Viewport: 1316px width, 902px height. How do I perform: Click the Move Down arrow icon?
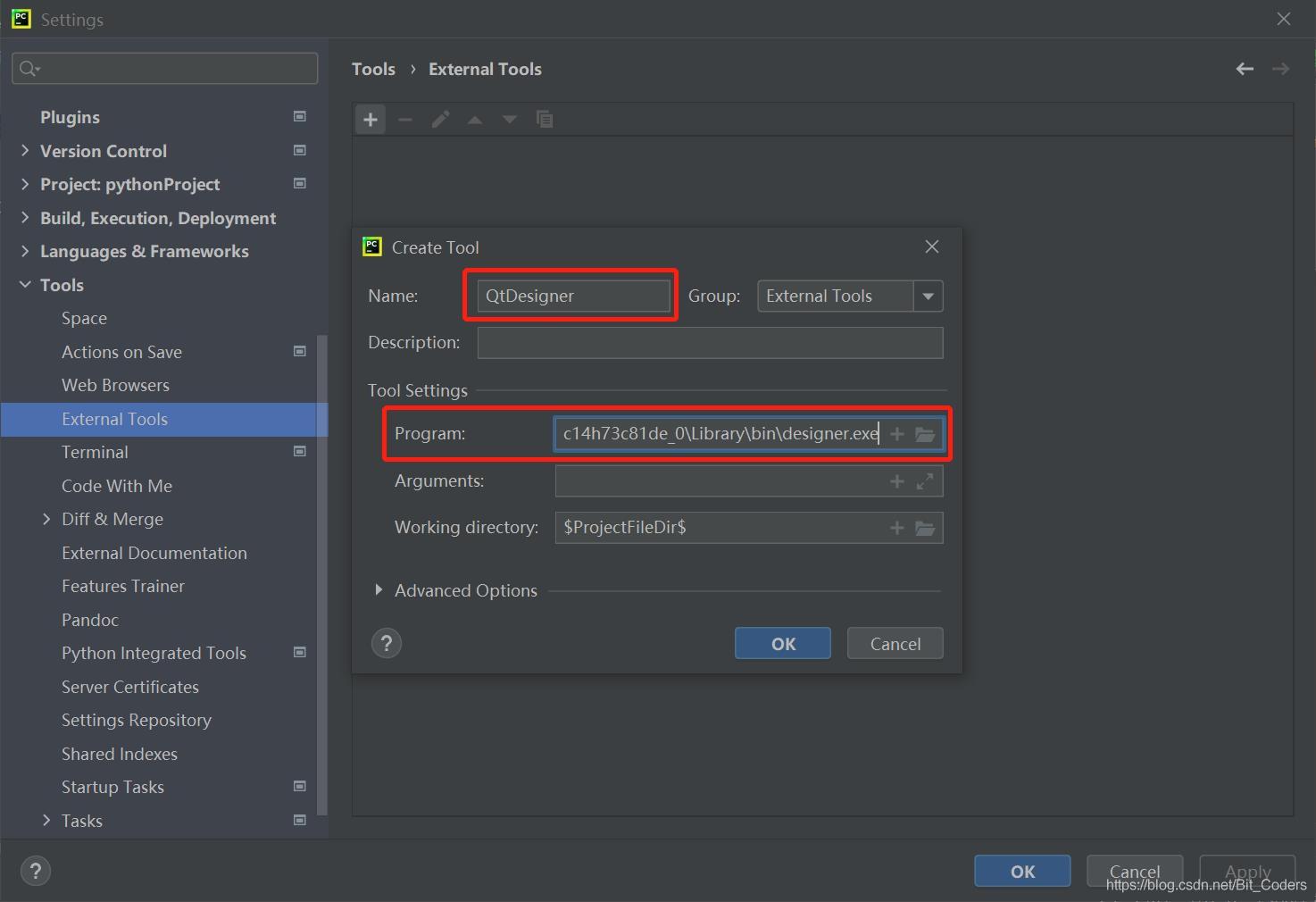[x=510, y=120]
